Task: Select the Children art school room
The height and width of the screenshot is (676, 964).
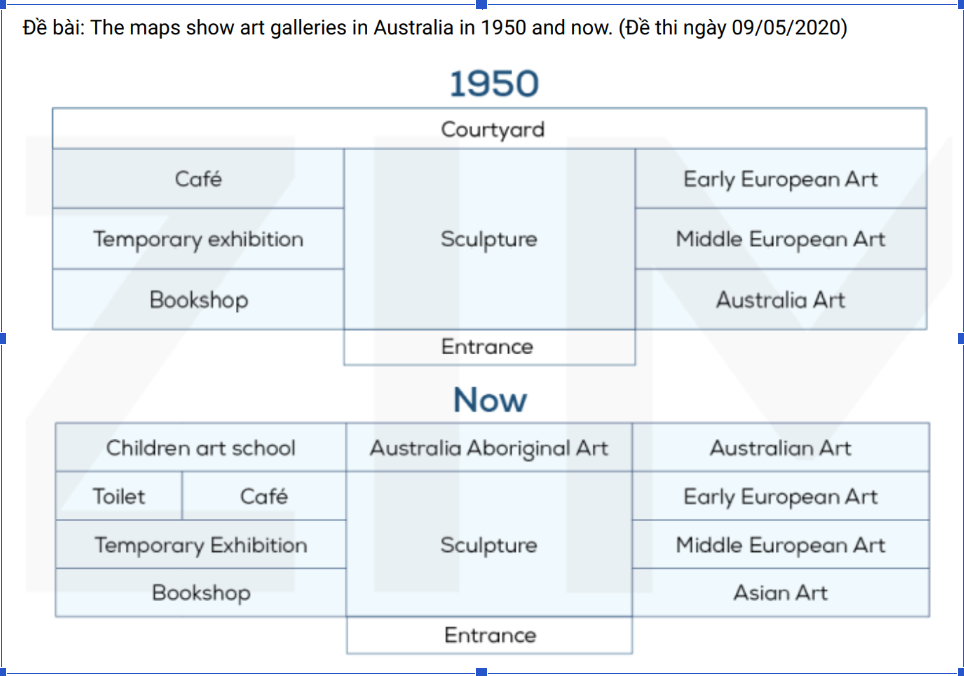Action: tap(201, 447)
